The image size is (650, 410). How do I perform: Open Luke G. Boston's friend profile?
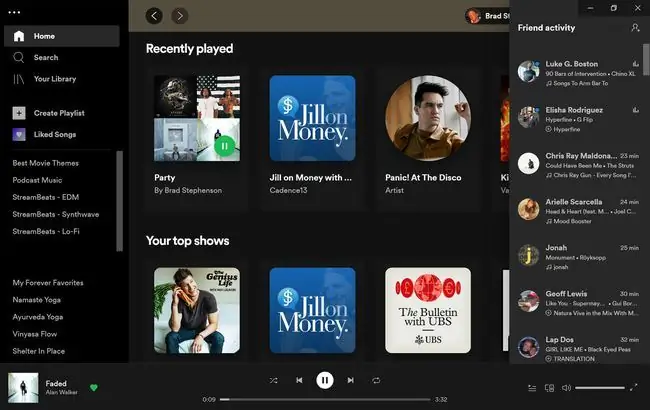point(571,64)
